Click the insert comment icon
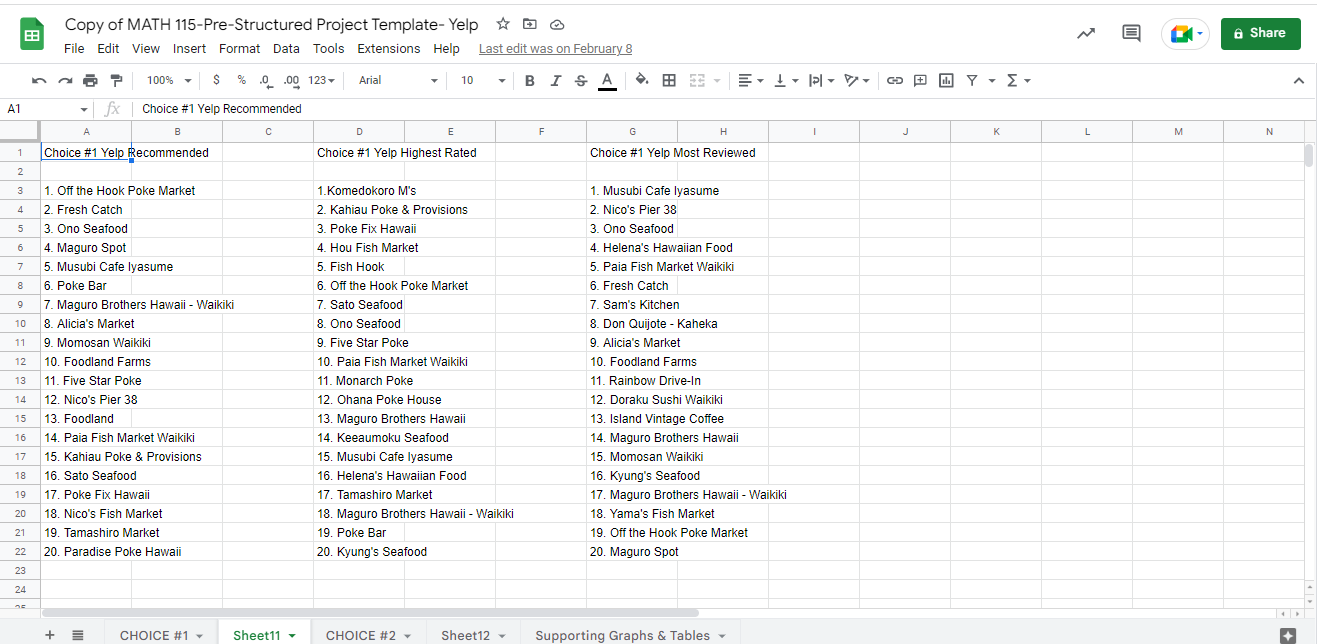This screenshot has height=644, width=1317. (x=920, y=80)
